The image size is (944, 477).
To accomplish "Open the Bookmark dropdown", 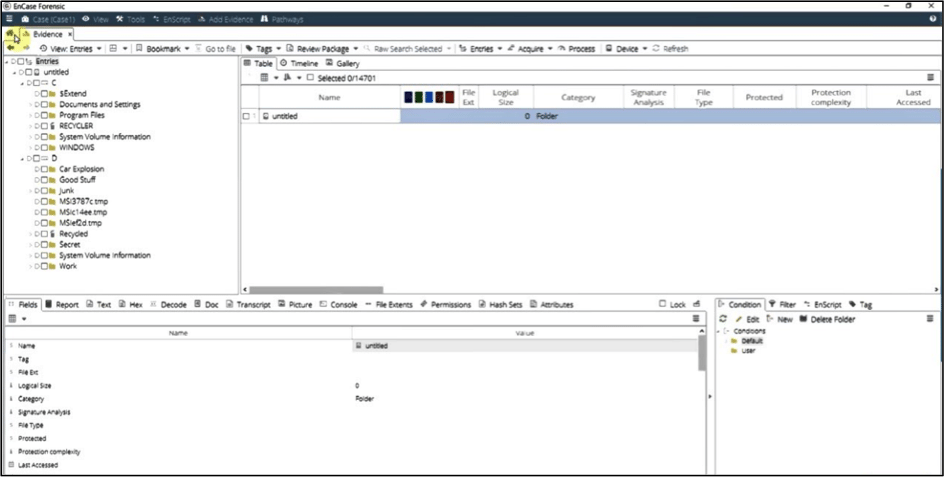I will point(163,48).
